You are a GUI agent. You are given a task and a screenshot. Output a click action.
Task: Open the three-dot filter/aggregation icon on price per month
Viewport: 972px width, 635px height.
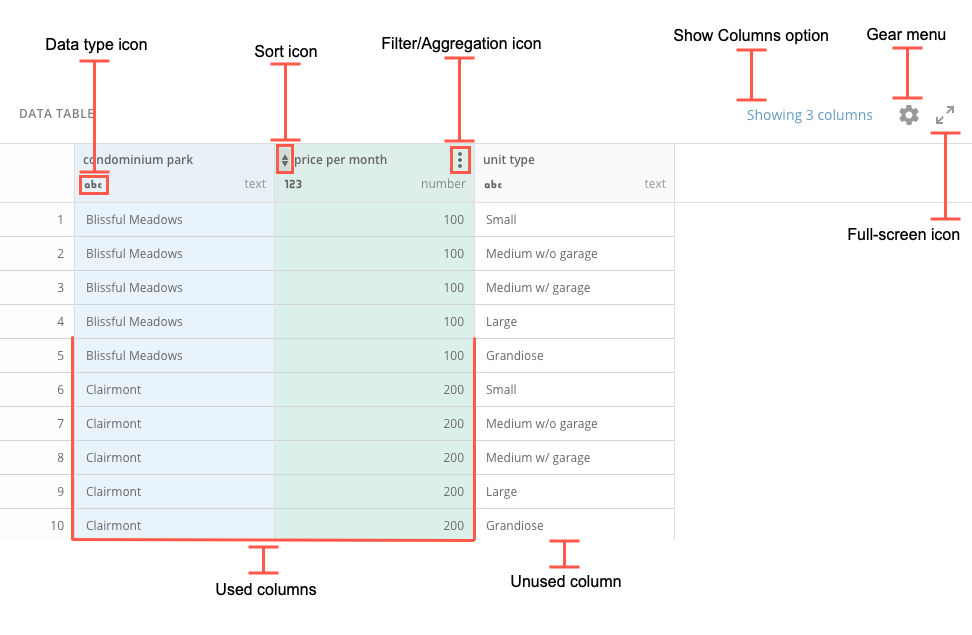click(459, 159)
